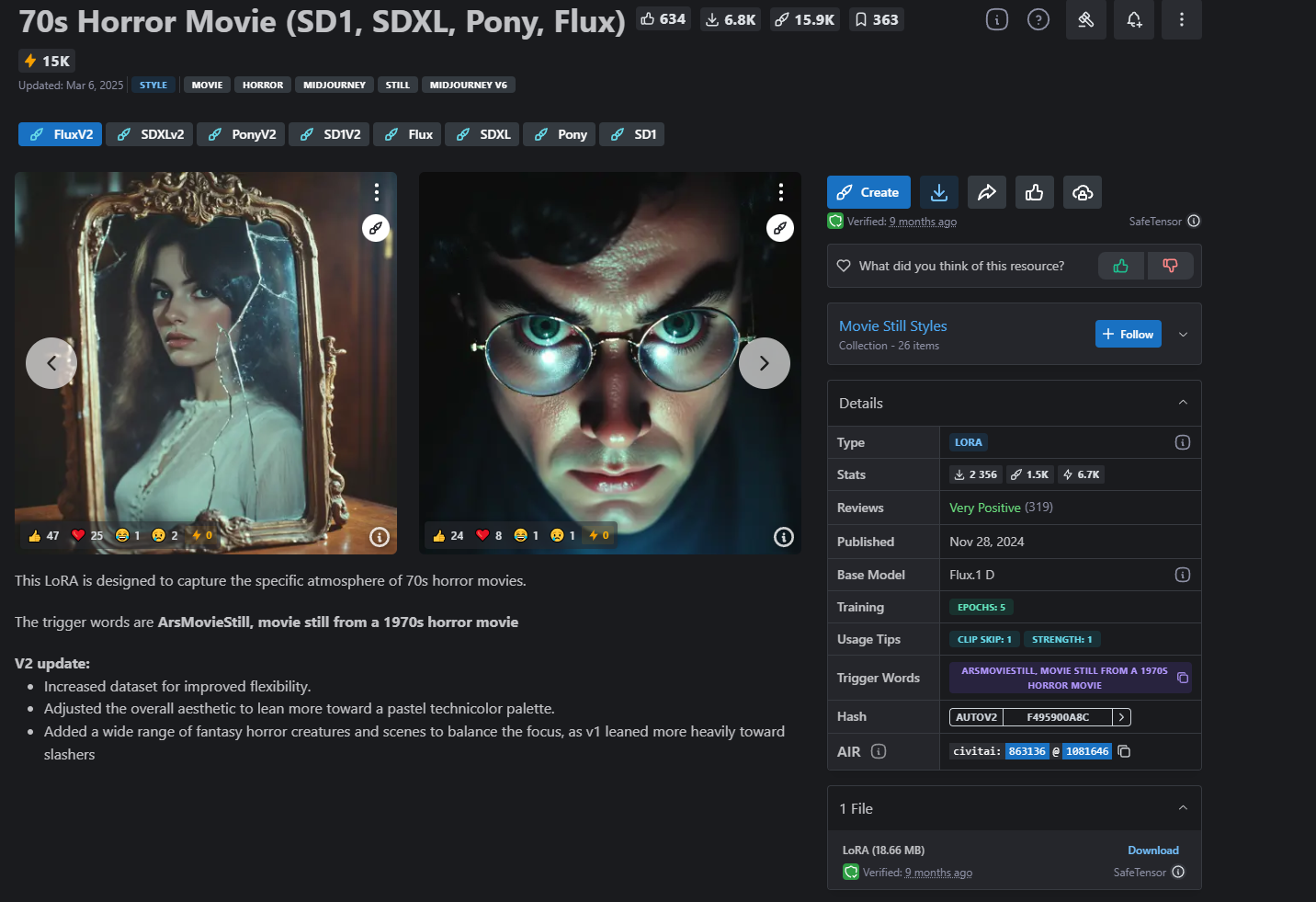
Task: Click the Very Positive reviews link
Action: click(985, 508)
